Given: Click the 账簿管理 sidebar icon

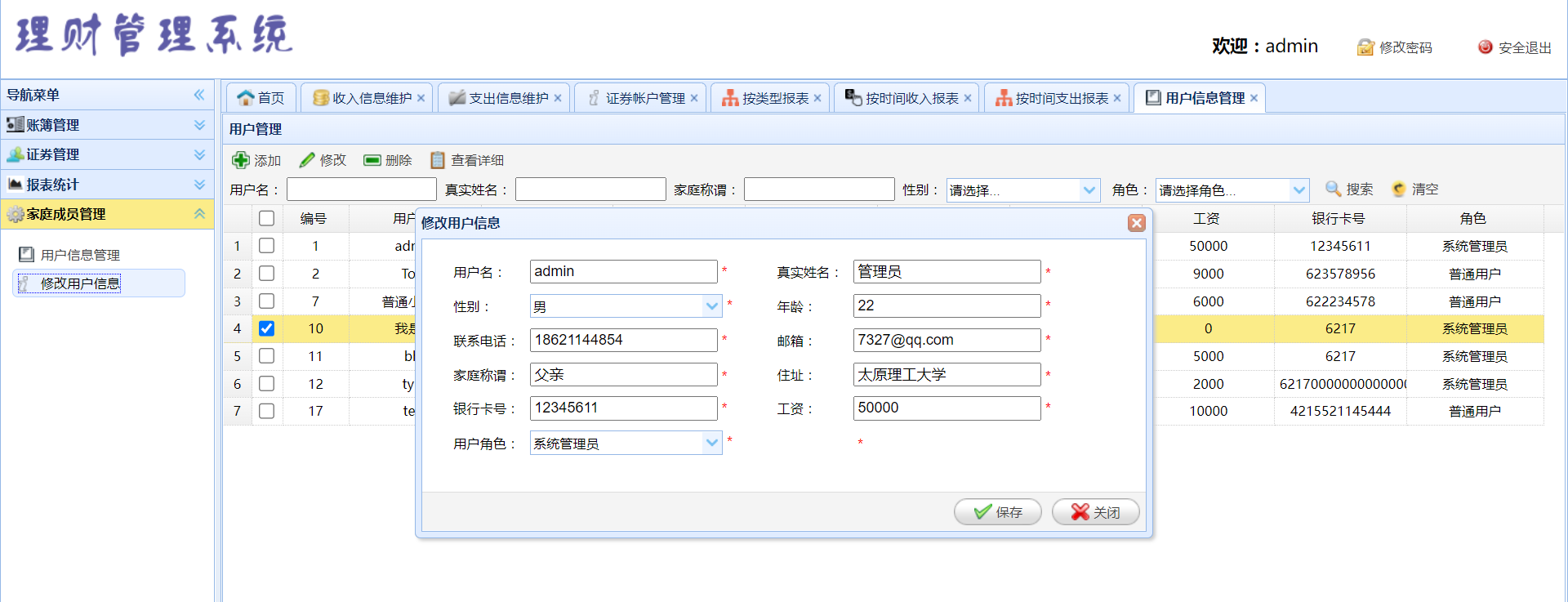Looking at the screenshot, I should tap(15, 124).
